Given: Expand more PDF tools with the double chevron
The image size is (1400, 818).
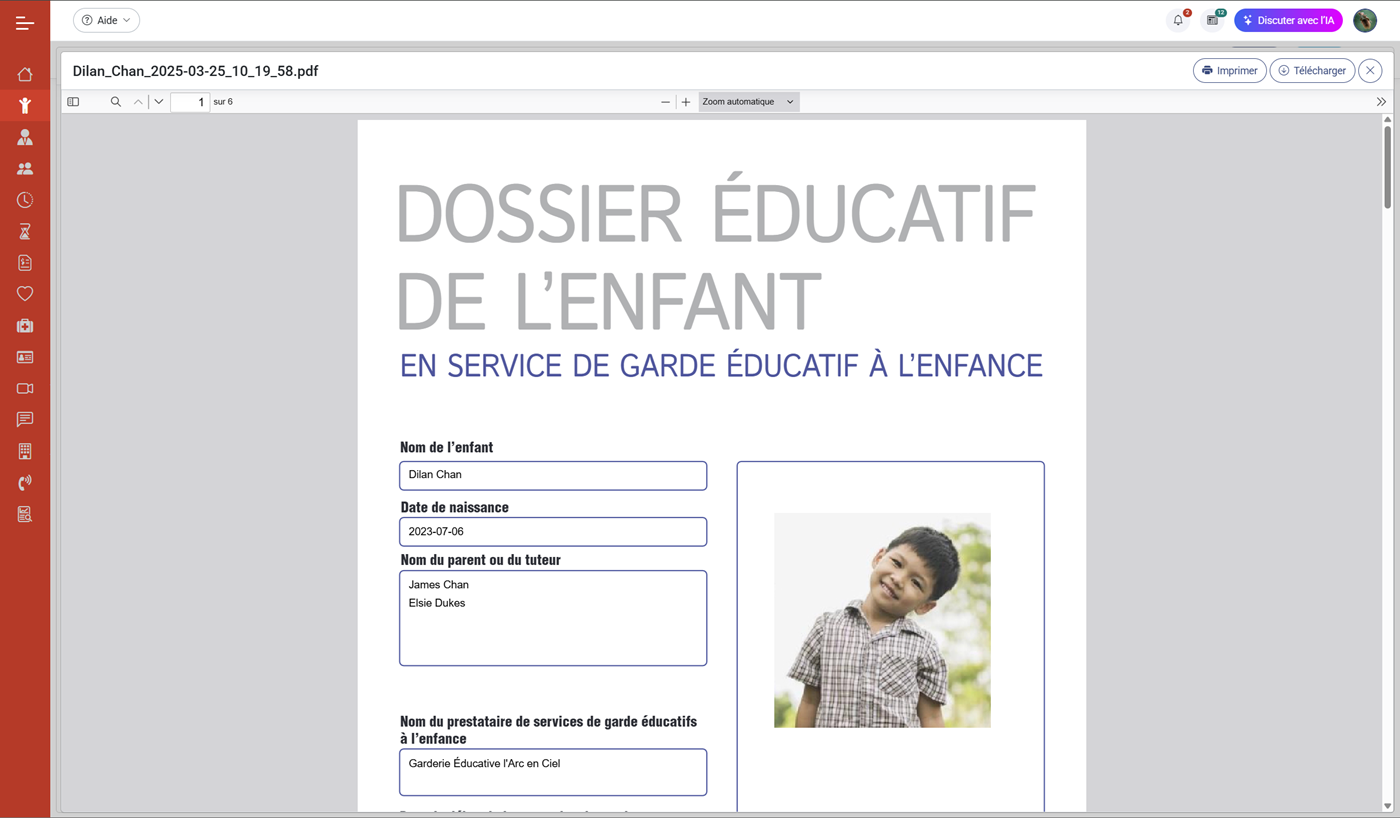Looking at the screenshot, I should click(1381, 101).
